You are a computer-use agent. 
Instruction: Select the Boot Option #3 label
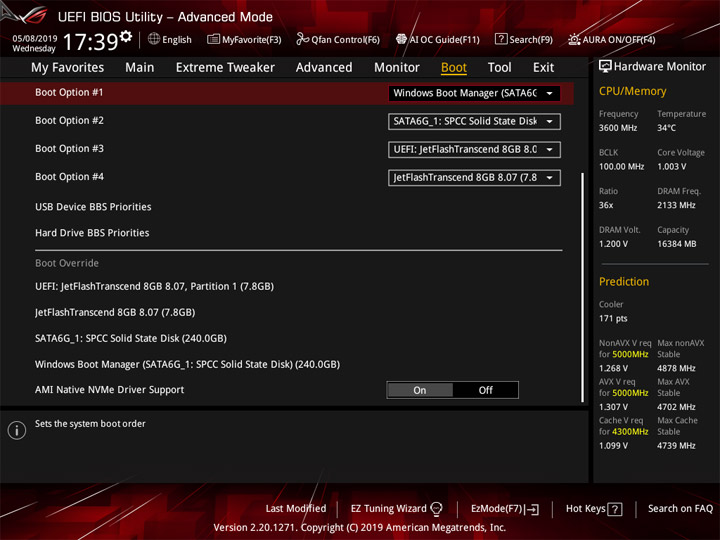pyautogui.click(x=69, y=149)
